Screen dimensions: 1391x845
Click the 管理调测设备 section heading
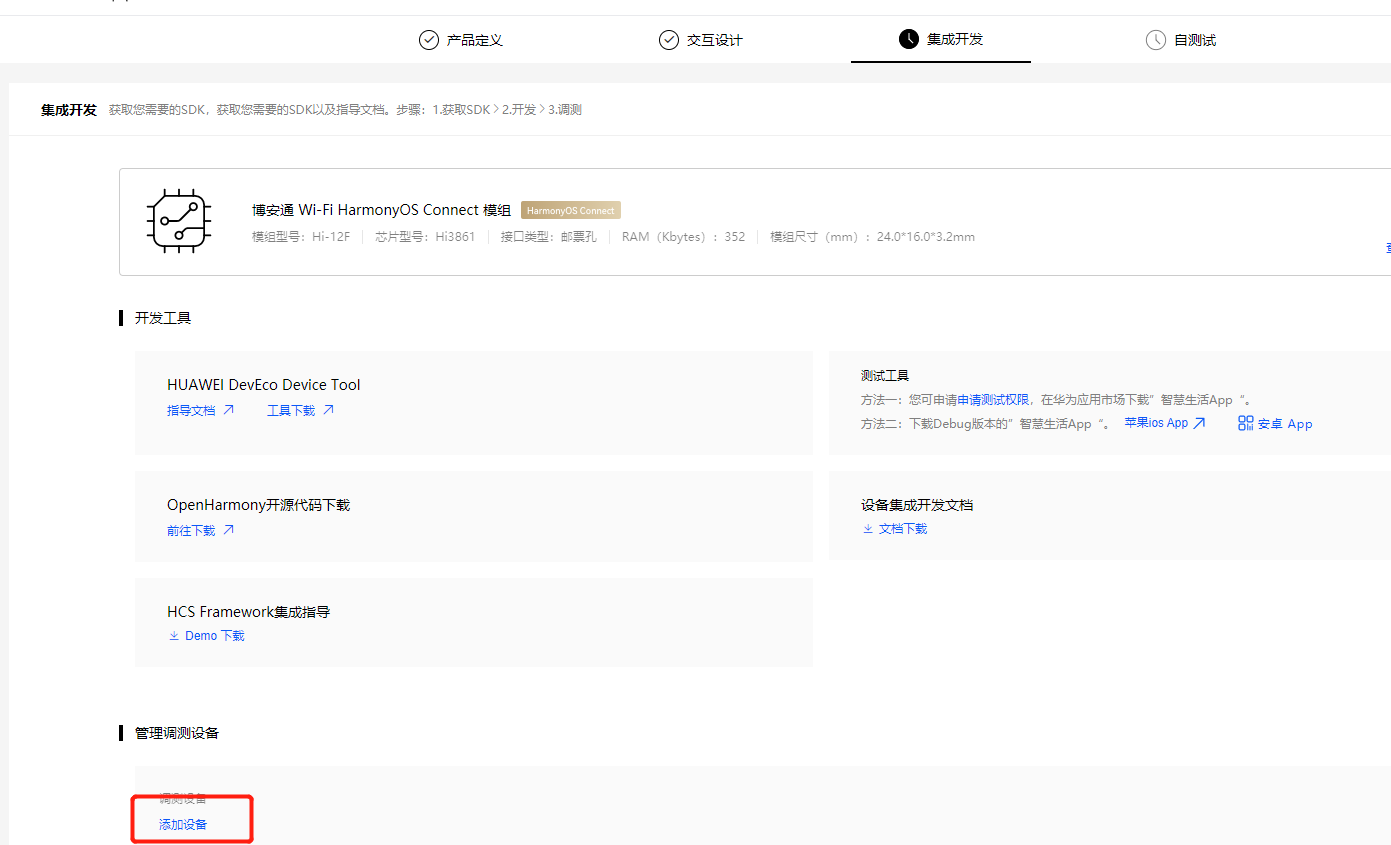coord(177,733)
